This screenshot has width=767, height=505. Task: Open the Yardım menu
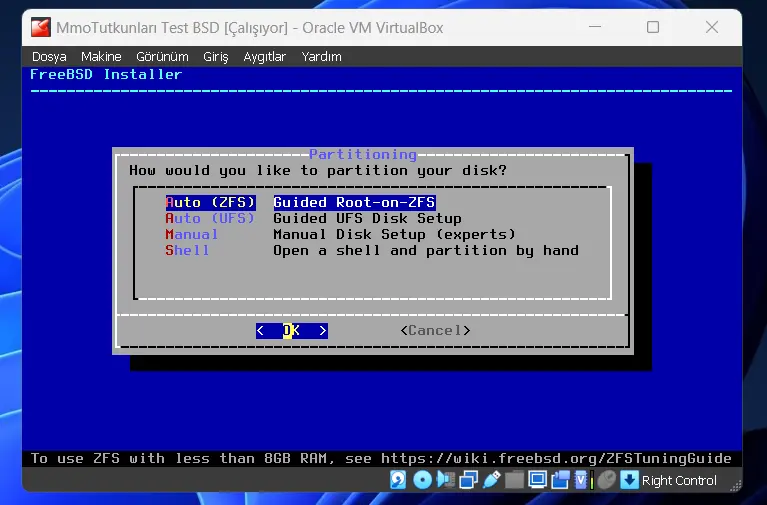tap(321, 57)
